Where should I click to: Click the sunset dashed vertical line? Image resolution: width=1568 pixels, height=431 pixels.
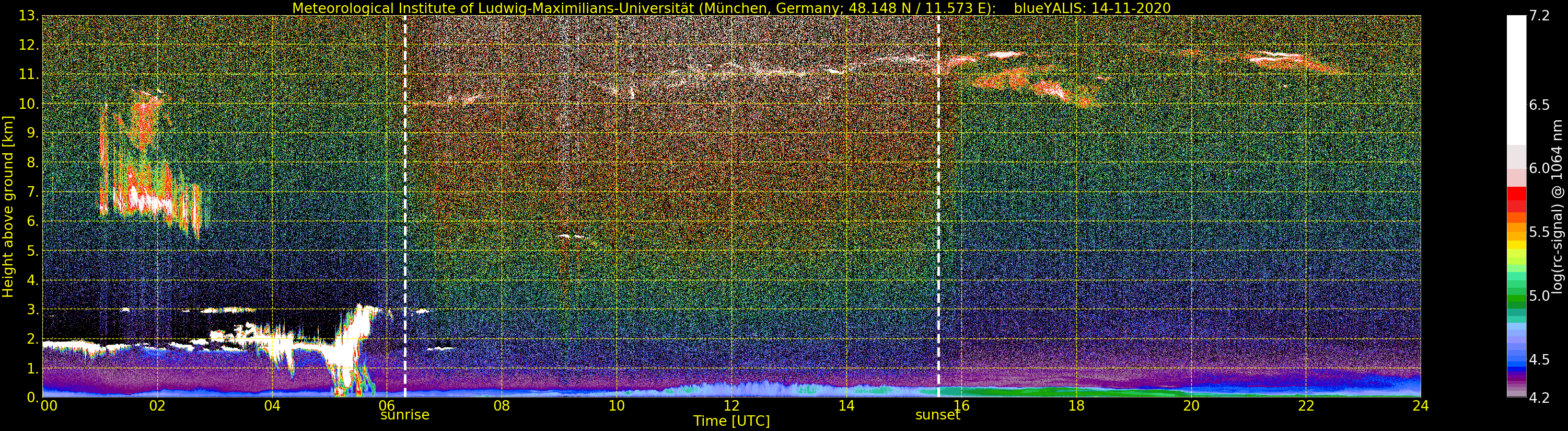(938, 207)
